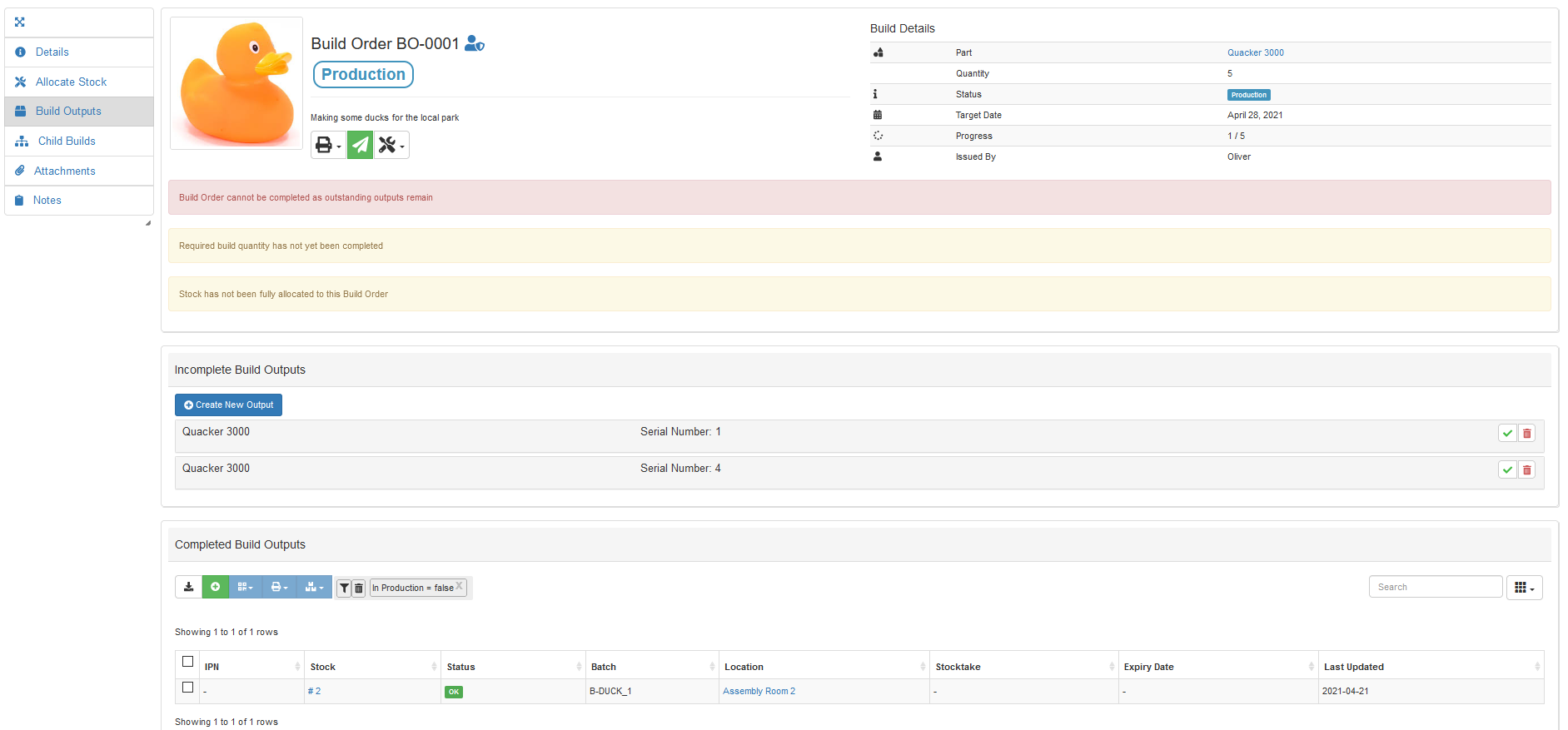Check the row checkbox for stock #2
Viewport: 1568px width, 730px height.
(188, 688)
